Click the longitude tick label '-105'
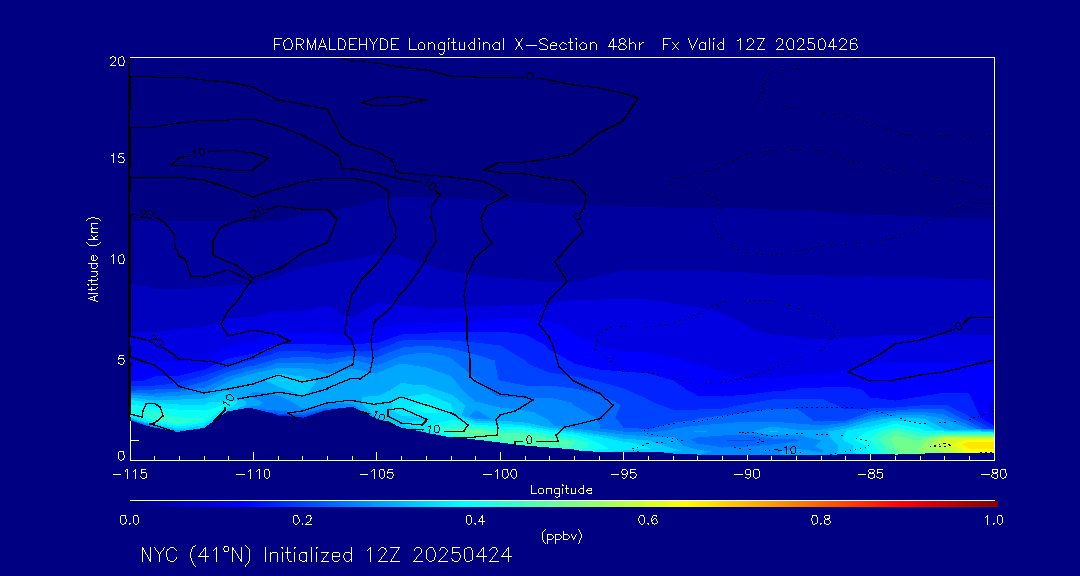Screen dimensions: 1080x576 (377, 475)
